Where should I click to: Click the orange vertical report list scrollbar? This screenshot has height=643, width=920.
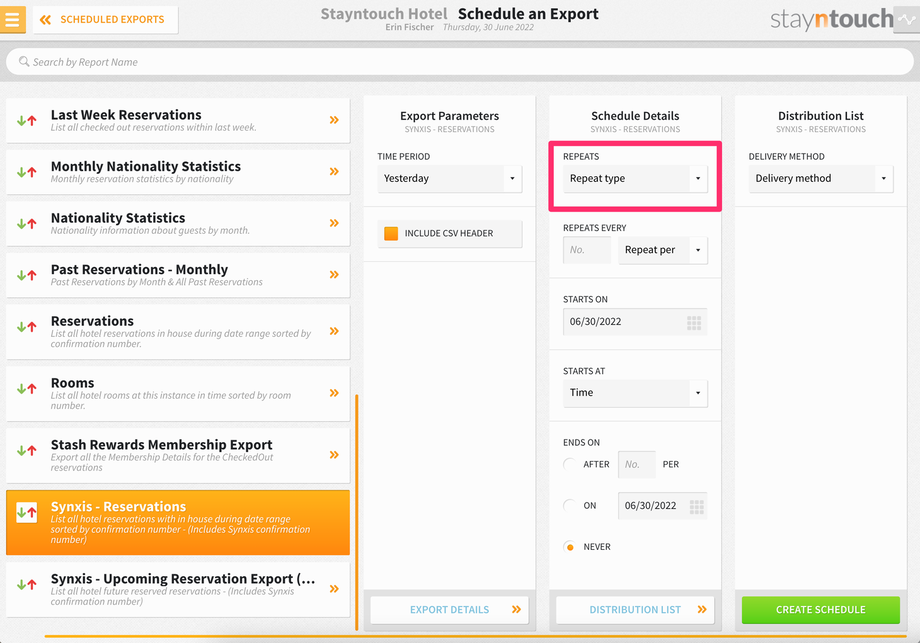pos(357,512)
